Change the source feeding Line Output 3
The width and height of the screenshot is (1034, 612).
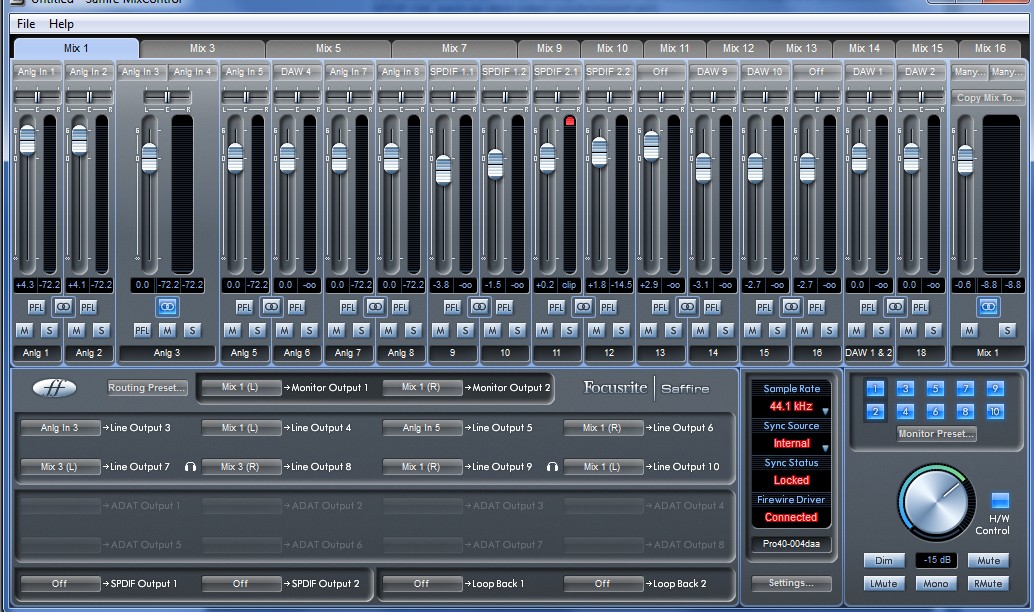[60, 427]
